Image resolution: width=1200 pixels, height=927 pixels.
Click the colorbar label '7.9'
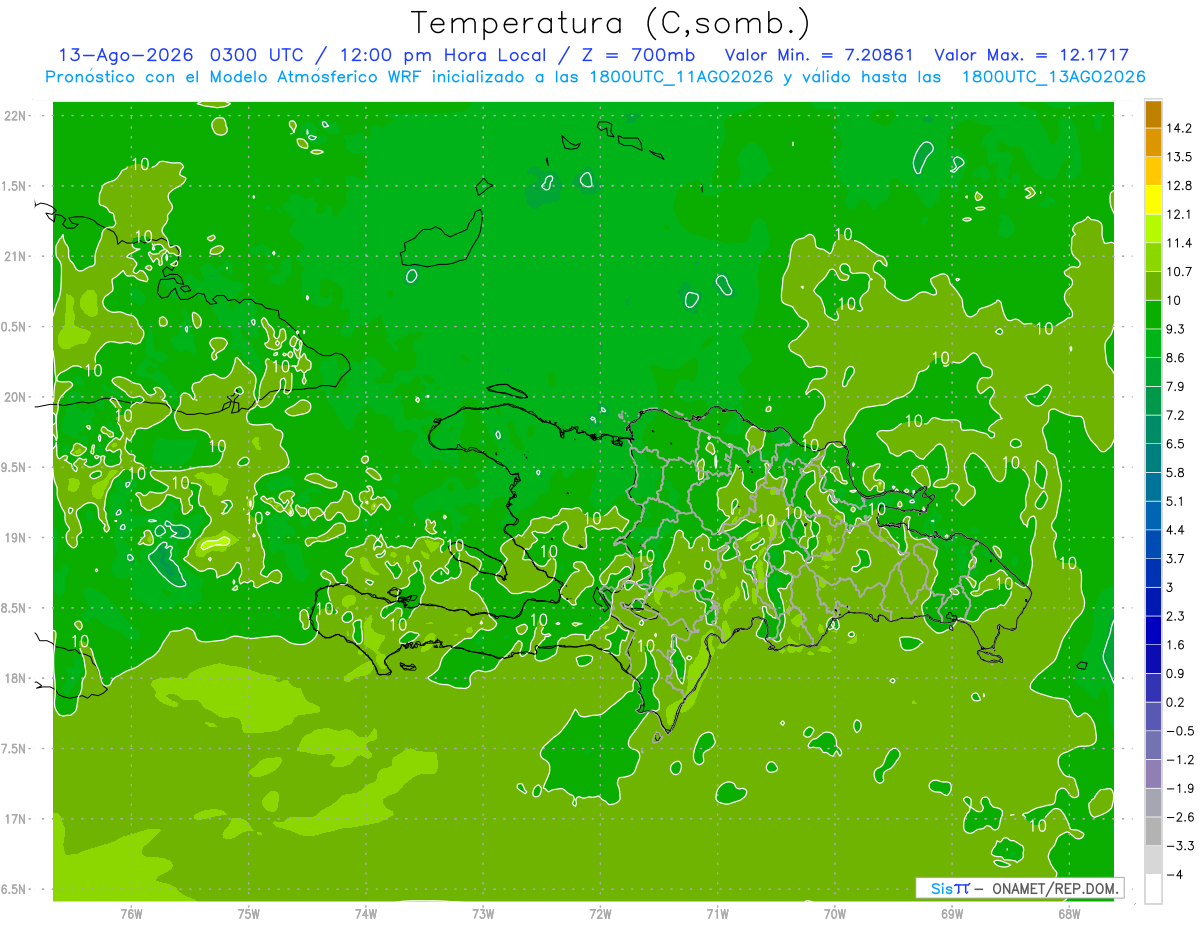[1176, 386]
